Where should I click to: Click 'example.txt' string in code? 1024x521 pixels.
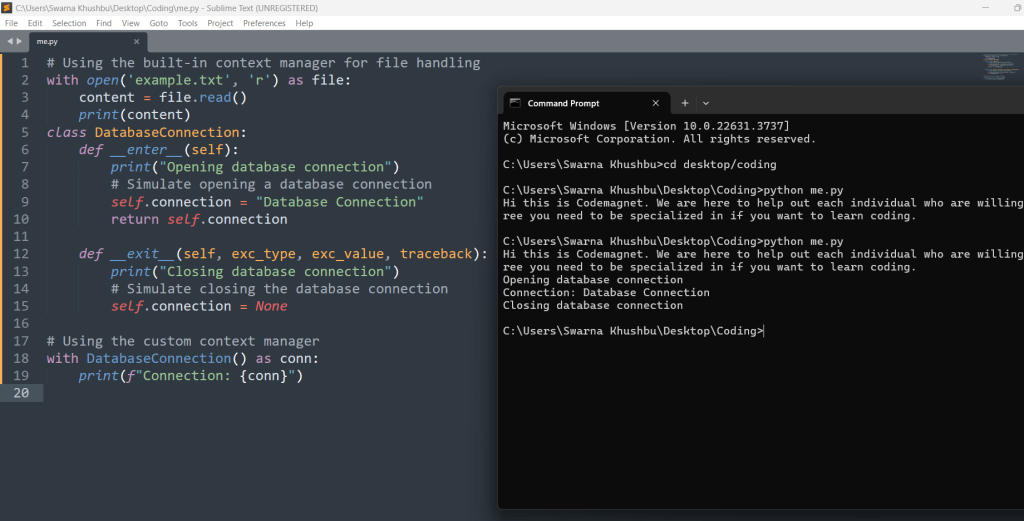tap(179, 80)
